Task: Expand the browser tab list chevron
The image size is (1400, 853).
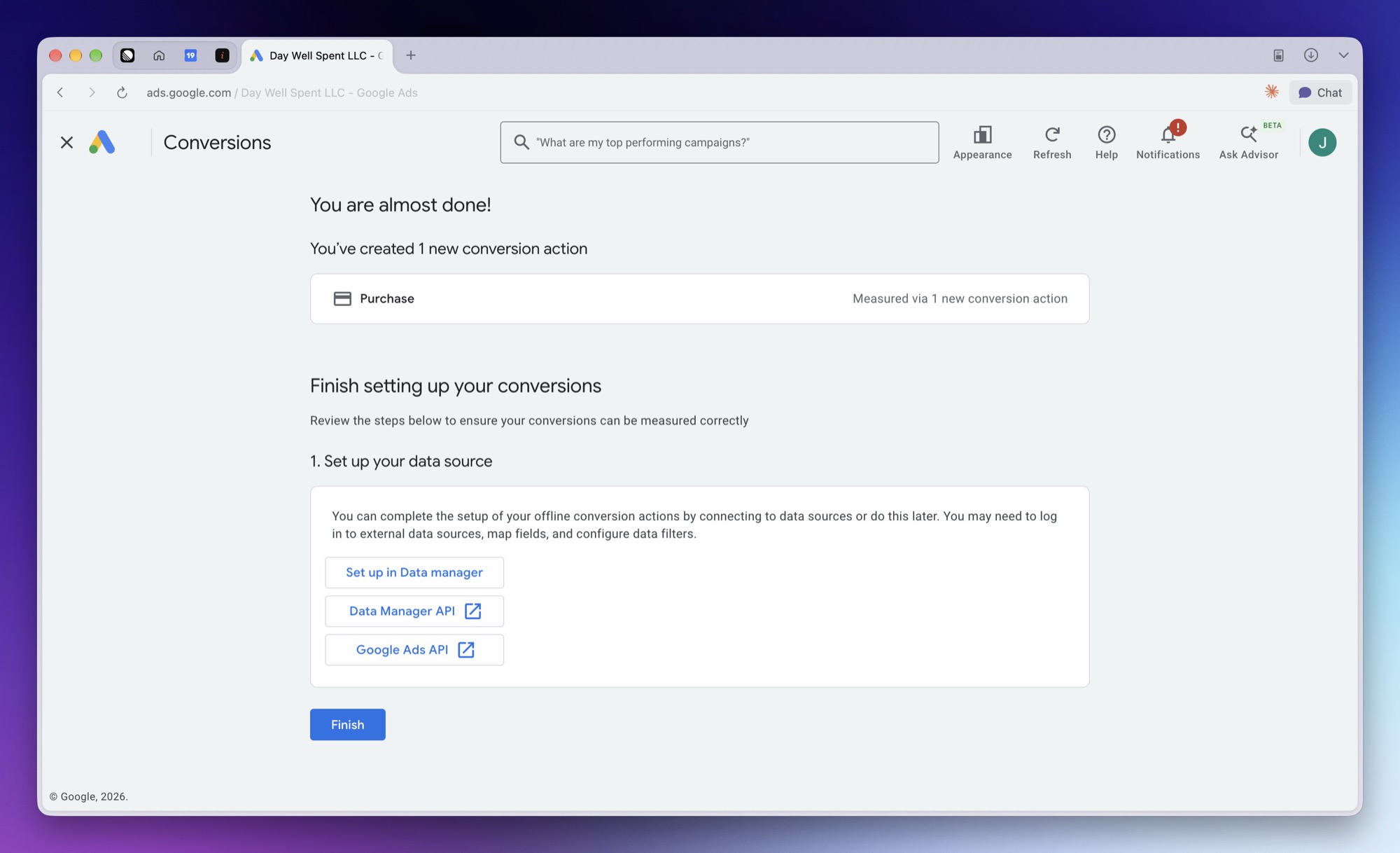Action: point(1343,55)
